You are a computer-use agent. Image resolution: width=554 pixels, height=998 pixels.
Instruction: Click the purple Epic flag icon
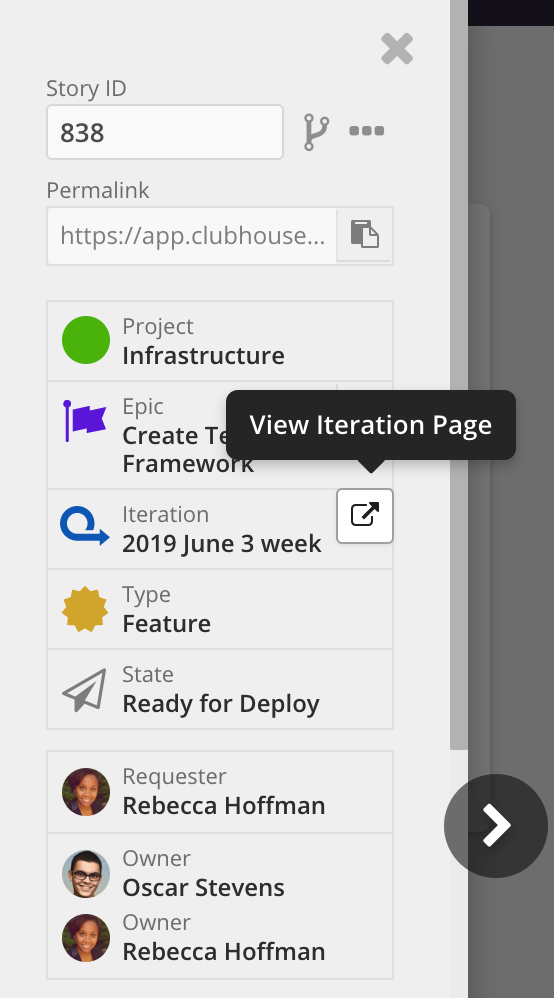point(85,421)
